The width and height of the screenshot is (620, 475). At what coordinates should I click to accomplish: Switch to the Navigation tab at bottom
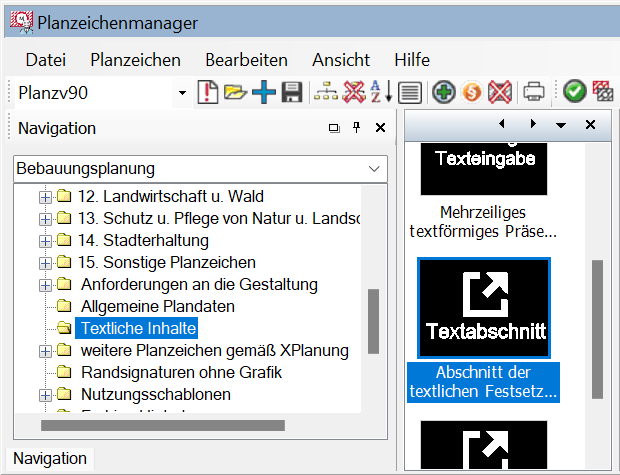tap(50, 458)
